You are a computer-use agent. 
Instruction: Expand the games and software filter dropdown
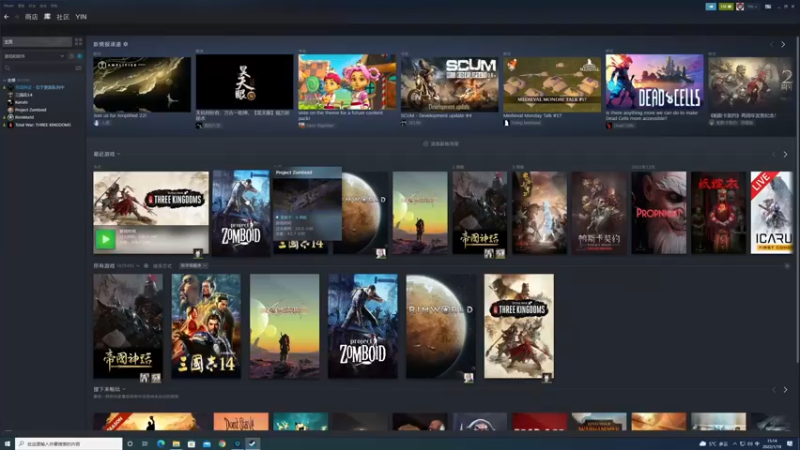pos(34,56)
